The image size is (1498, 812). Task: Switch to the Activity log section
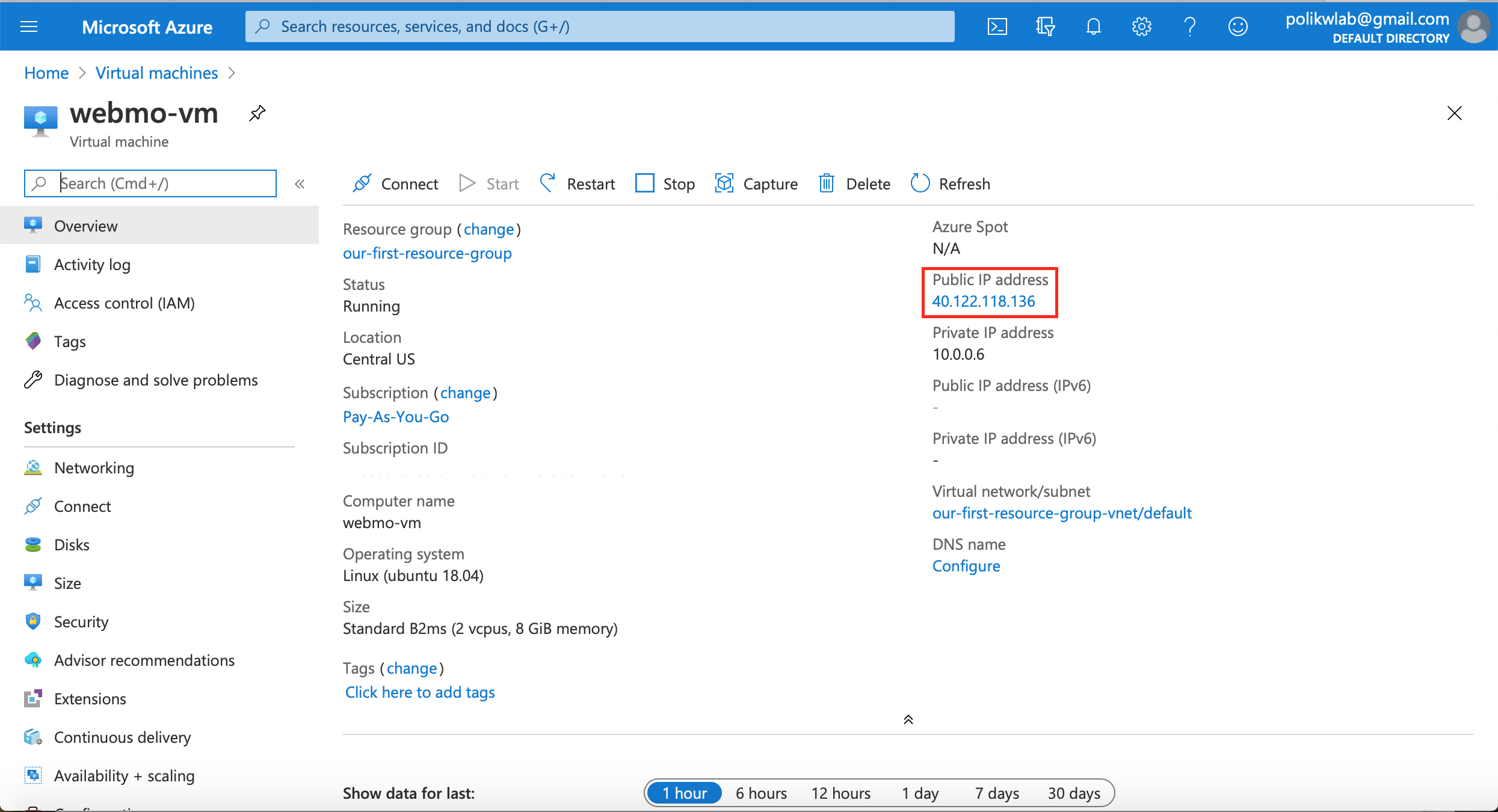click(92, 264)
